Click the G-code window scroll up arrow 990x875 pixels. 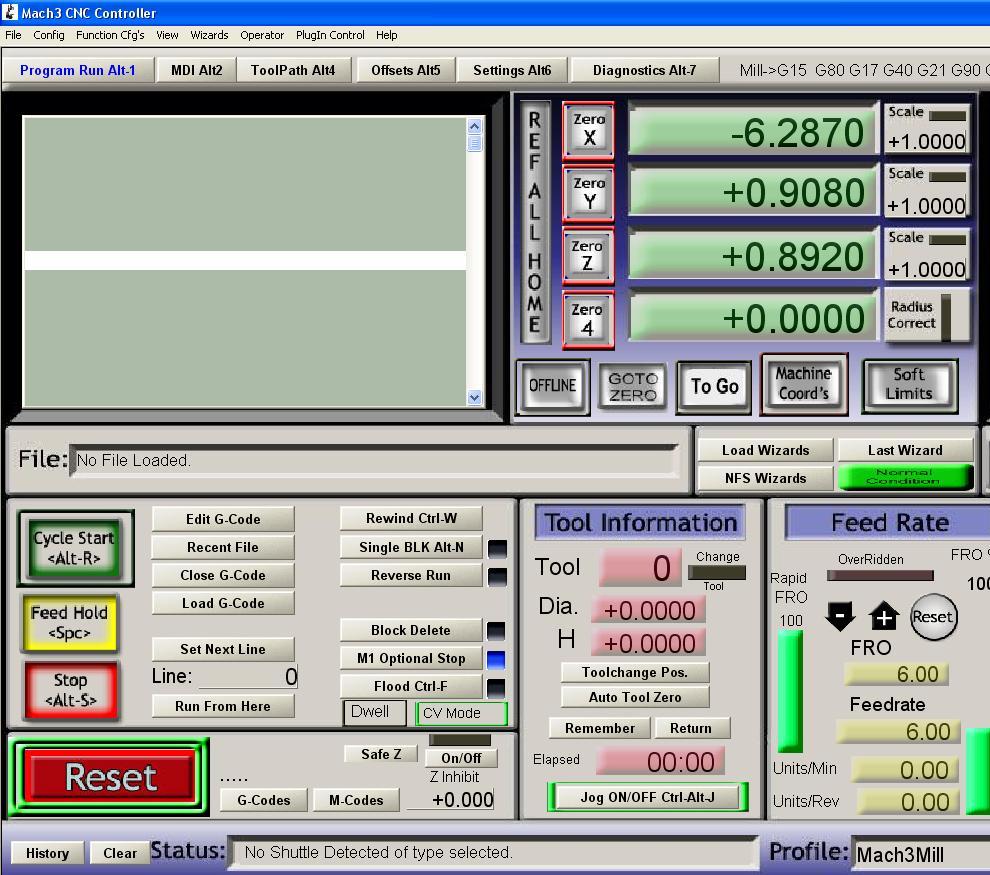[x=474, y=126]
